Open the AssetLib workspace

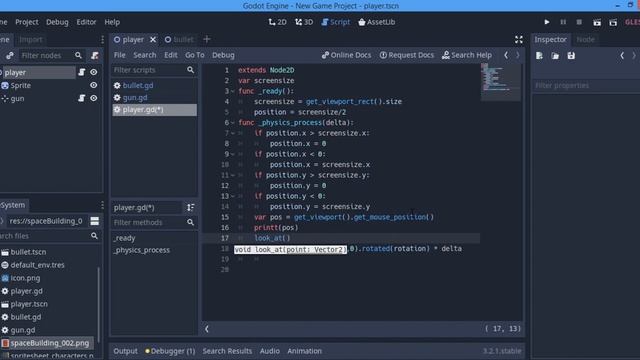pos(376,22)
